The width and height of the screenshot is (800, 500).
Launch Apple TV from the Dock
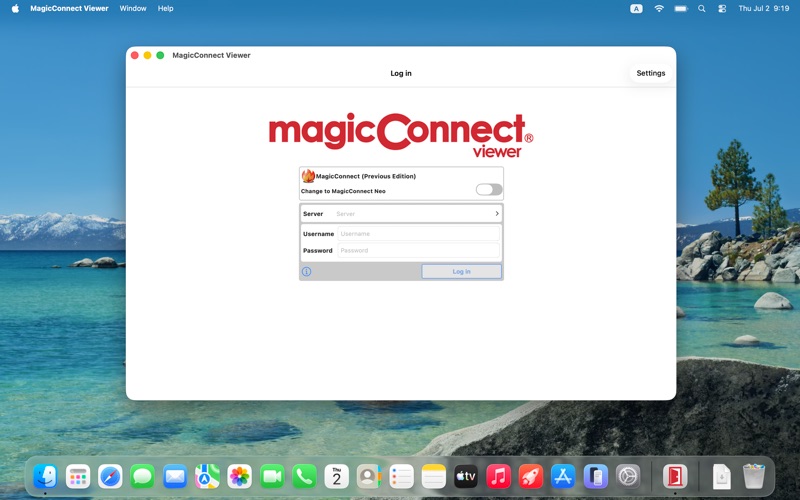tap(466, 477)
